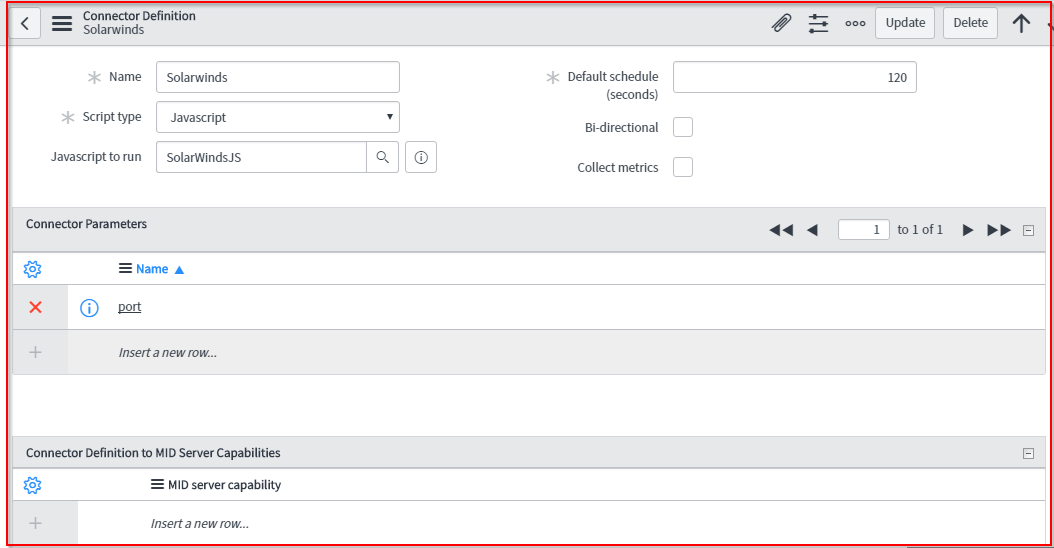
Task: Look up Javascript to run using magnifier
Action: coord(382,157)
